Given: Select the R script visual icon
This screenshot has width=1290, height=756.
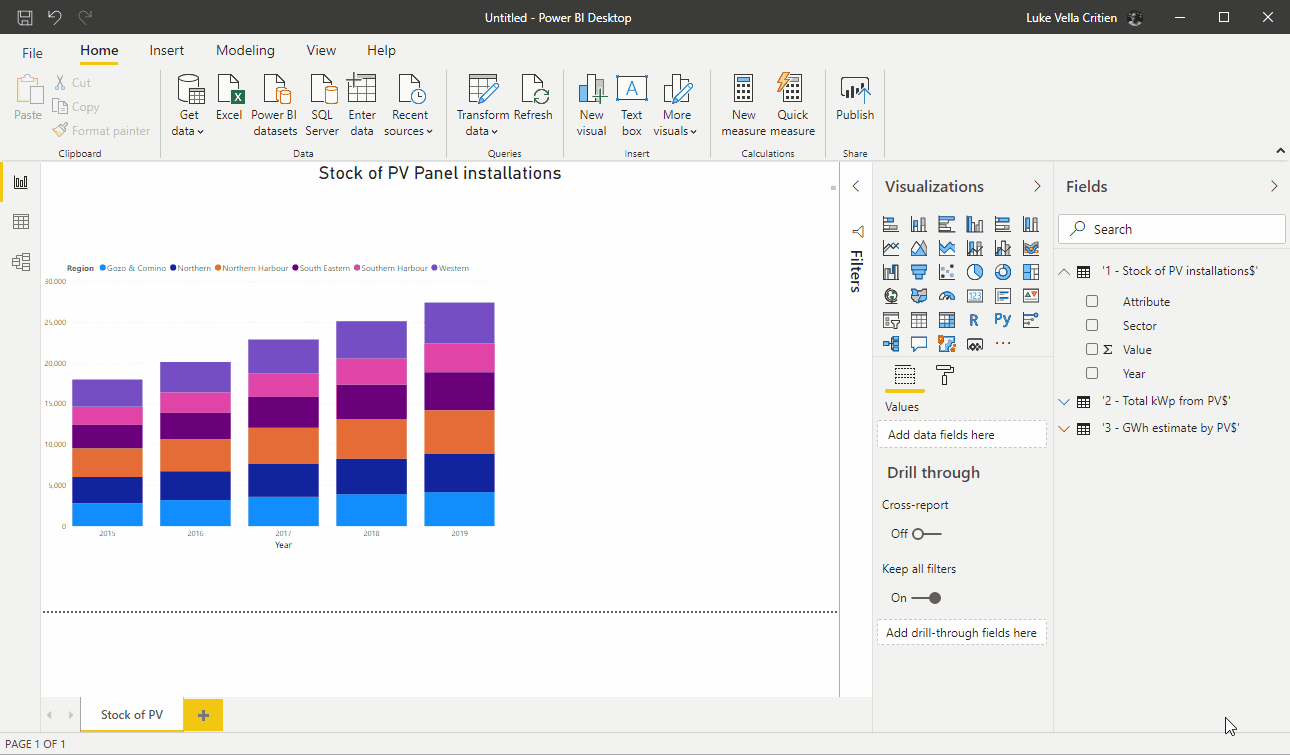Looking at the screenshot, I should point(974,320).
